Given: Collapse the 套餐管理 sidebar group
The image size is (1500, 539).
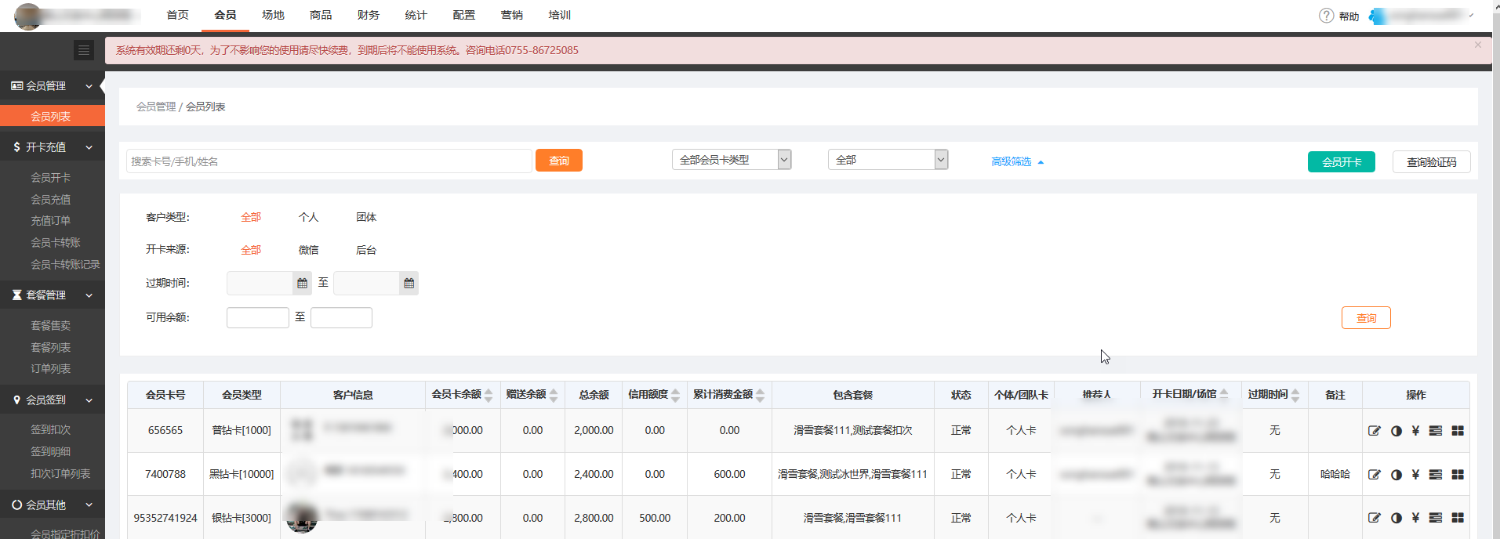Looking at the screenshot, I should point(52,295).
